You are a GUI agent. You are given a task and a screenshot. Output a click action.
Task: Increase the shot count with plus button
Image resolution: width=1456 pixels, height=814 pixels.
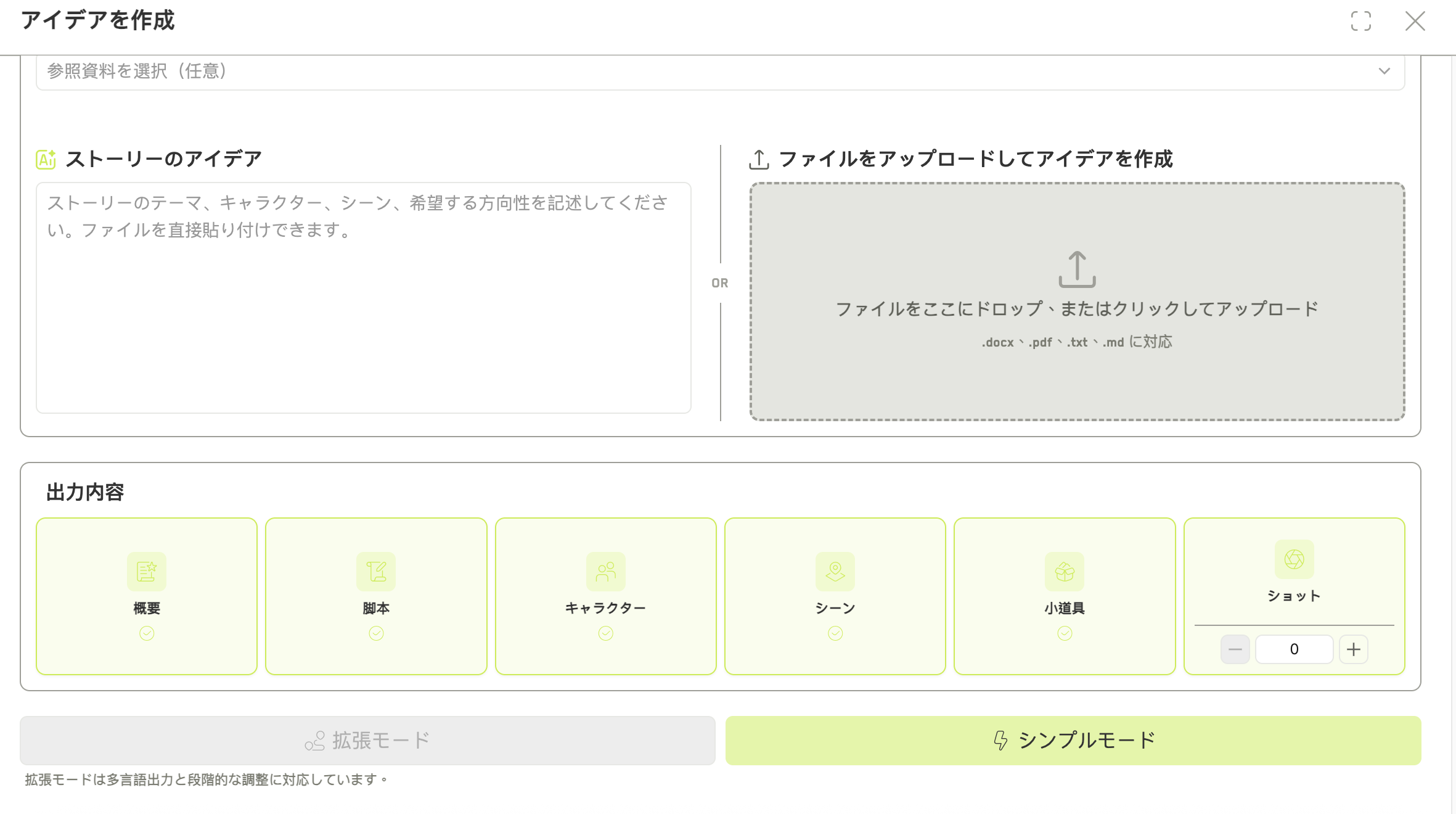[1354, 649]
